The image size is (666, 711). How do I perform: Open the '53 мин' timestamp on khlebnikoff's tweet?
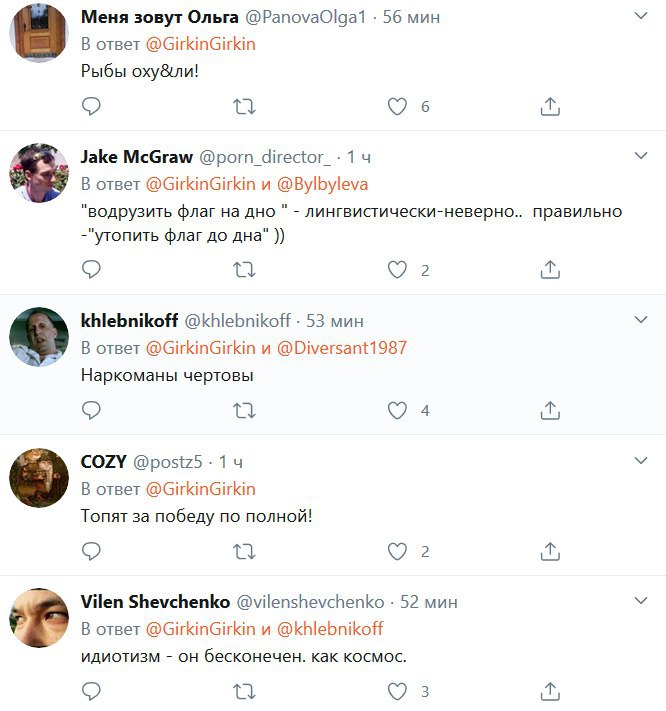[335, 320]
